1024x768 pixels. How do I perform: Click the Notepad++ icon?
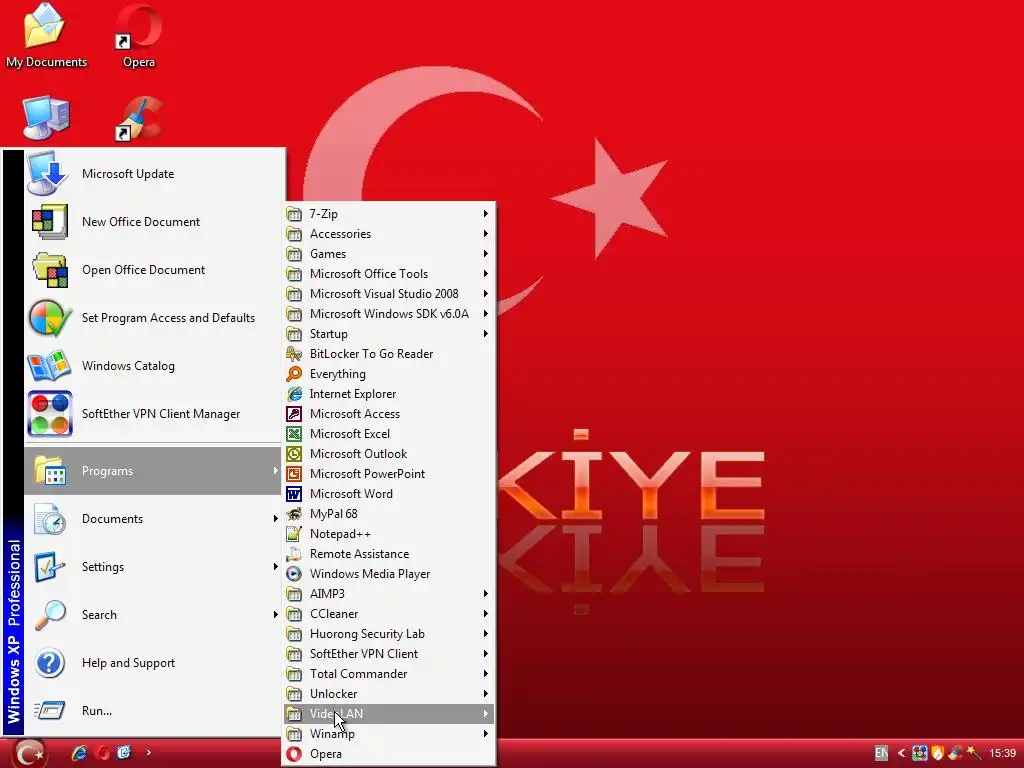[x=295, y=534]
